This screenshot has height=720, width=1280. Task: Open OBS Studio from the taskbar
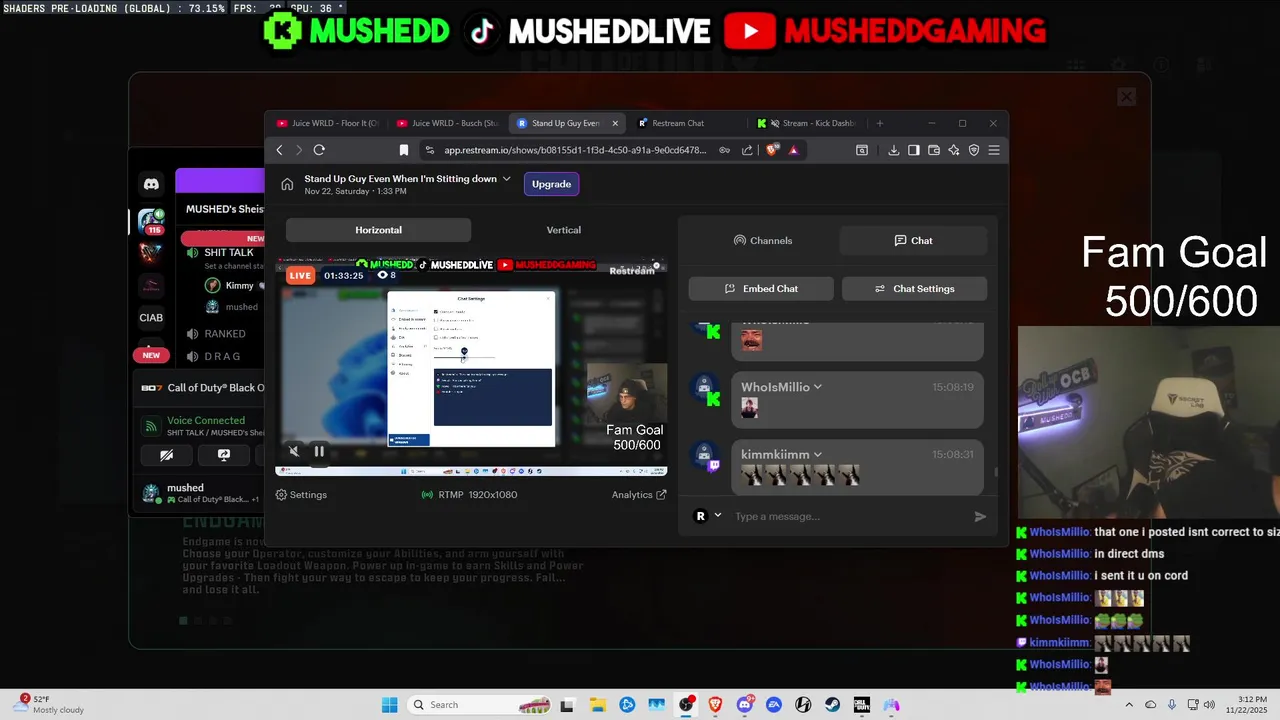tap(686, 705)
